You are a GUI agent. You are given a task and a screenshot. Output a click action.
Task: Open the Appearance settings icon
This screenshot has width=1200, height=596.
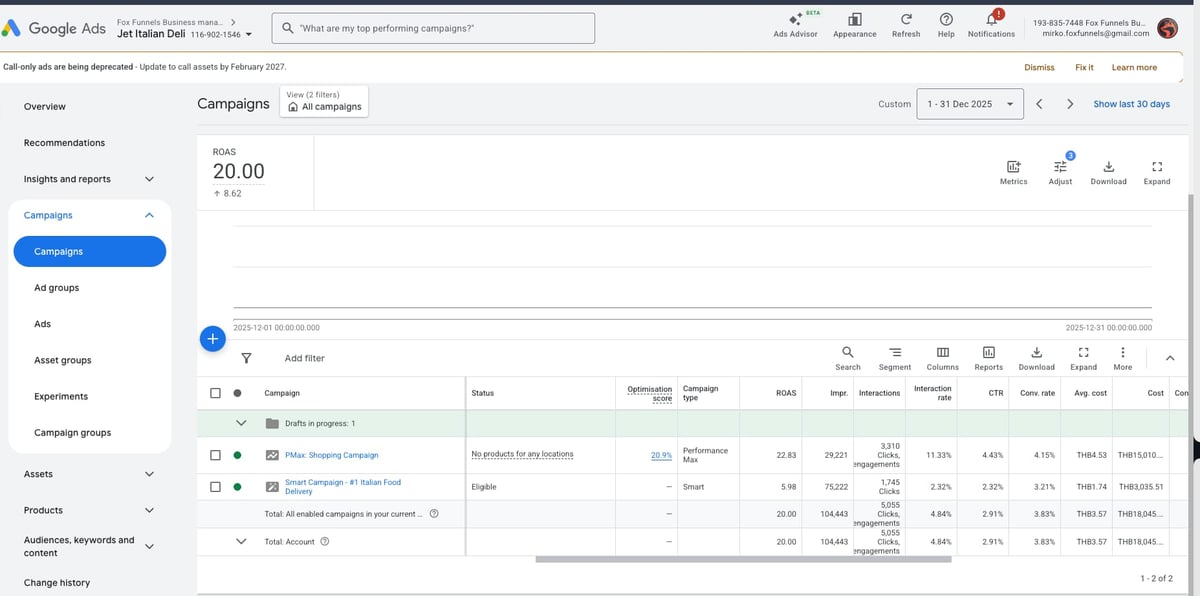coord(855,19)
